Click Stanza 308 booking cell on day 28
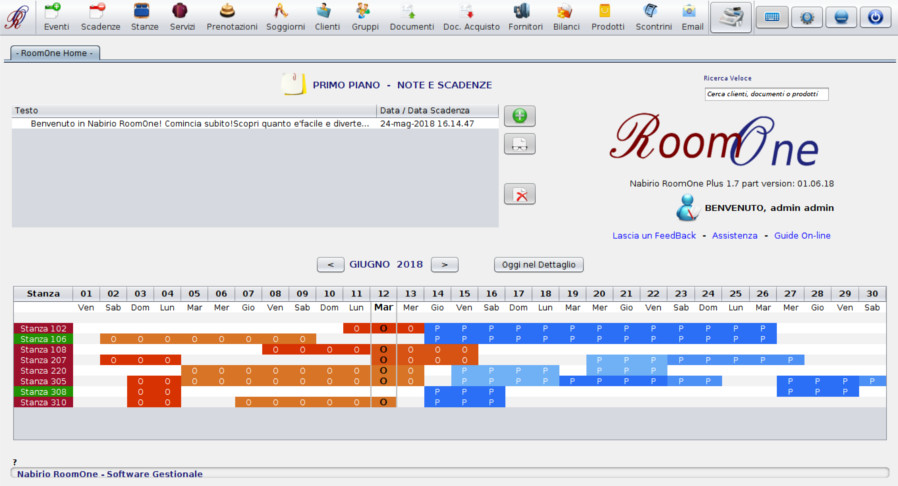This screenshot has height=486, width=898. tap(817, 392)
